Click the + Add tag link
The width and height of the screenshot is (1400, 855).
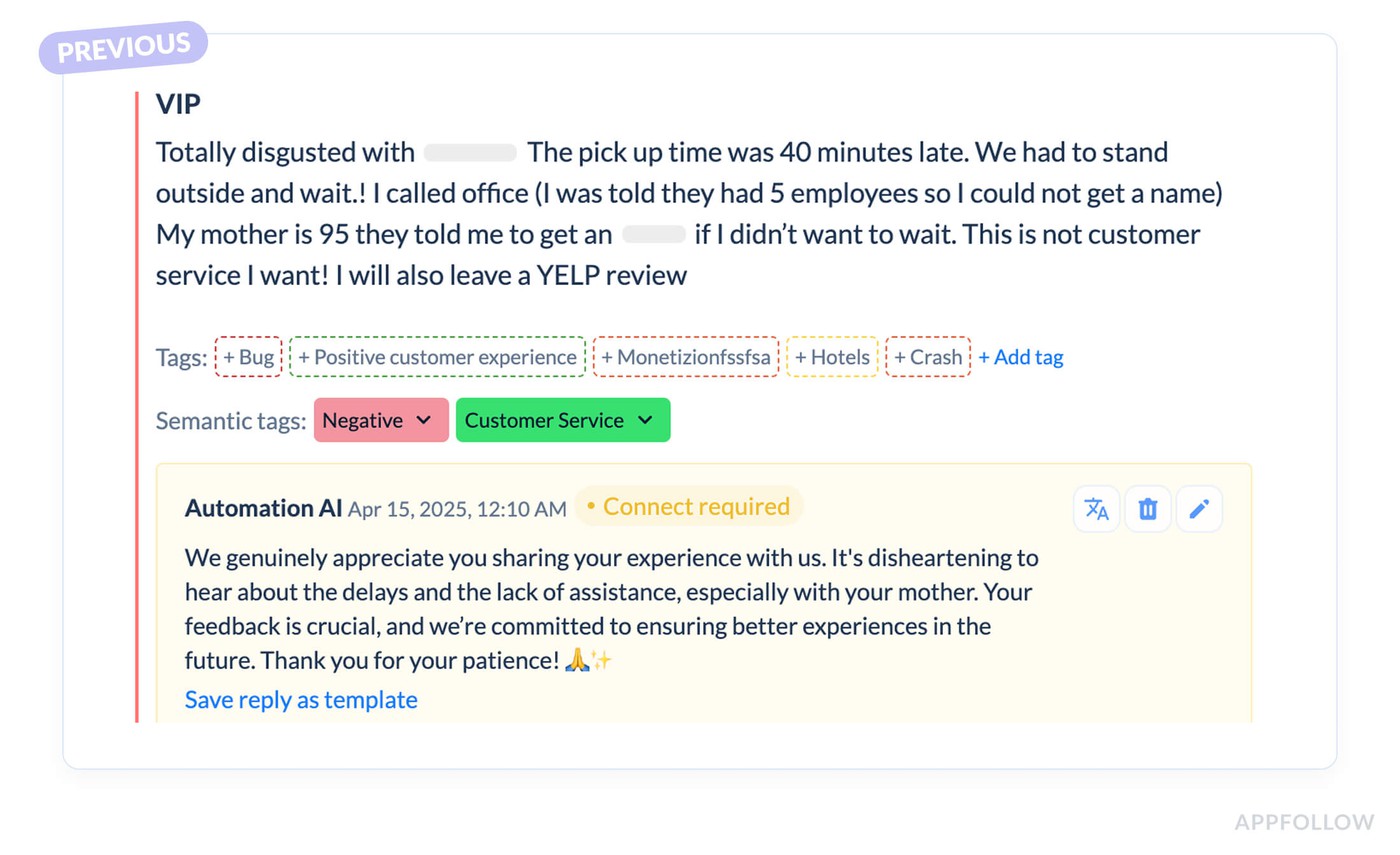1021,357
